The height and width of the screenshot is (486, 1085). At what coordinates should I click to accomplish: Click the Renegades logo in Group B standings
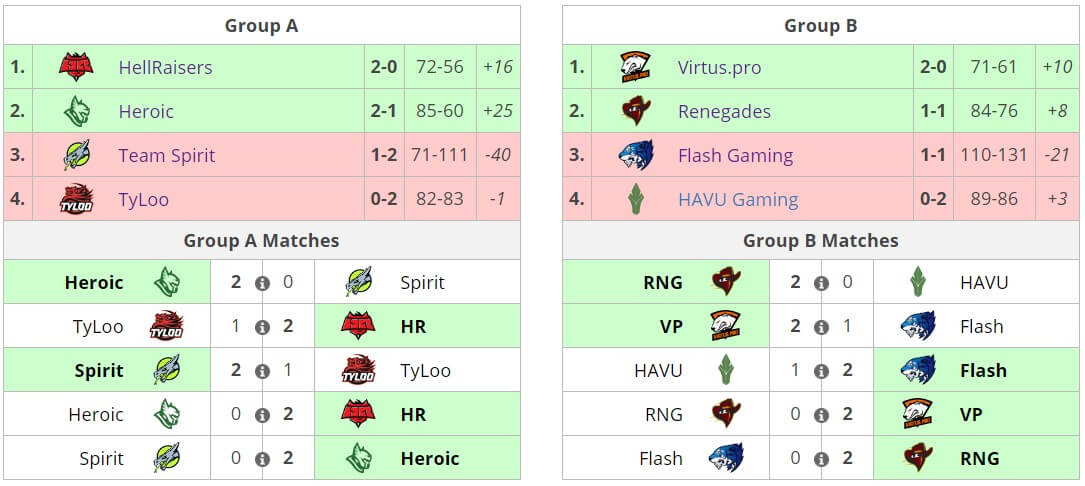pos(636,111)
